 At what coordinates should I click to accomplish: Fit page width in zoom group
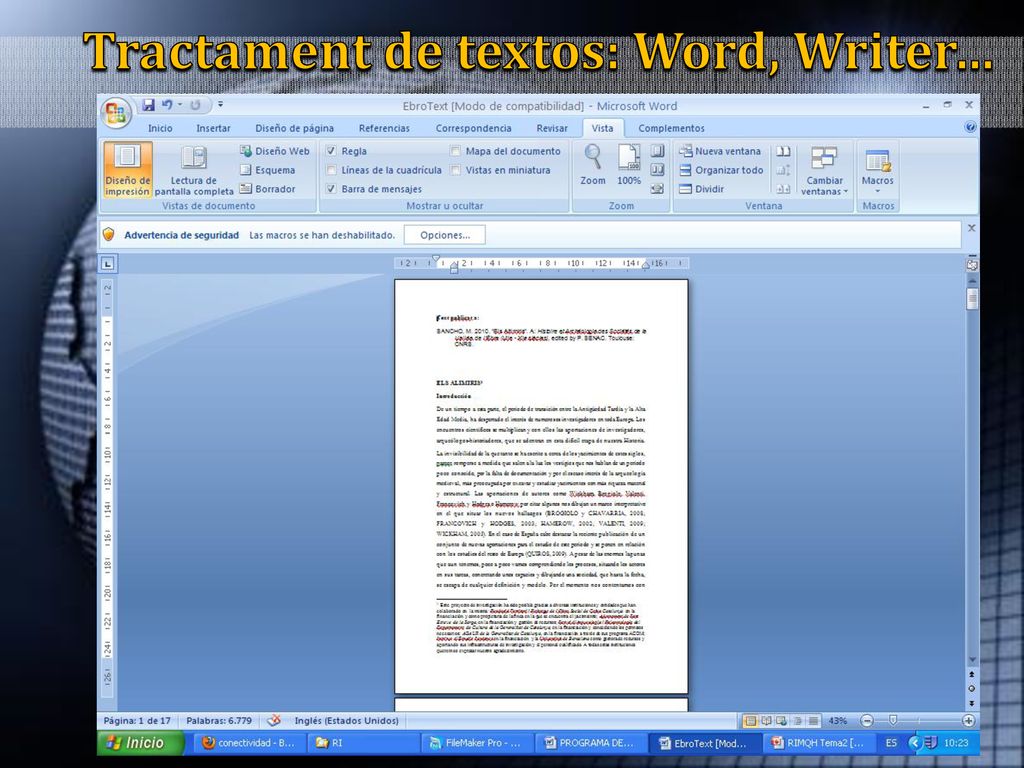(x=657, y=189)
